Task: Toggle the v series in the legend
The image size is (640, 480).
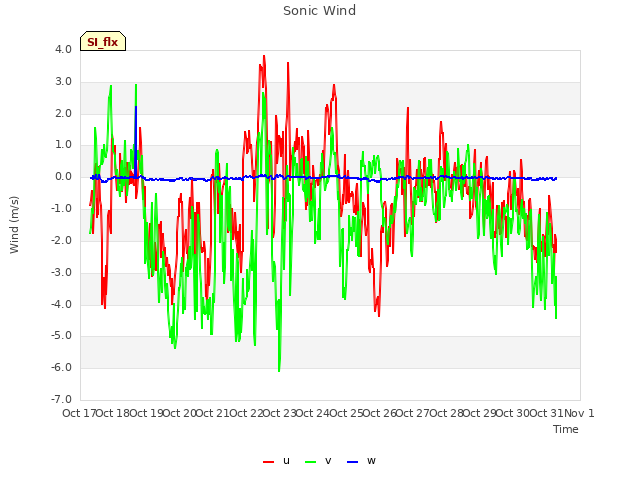Action: click(318, 461)
